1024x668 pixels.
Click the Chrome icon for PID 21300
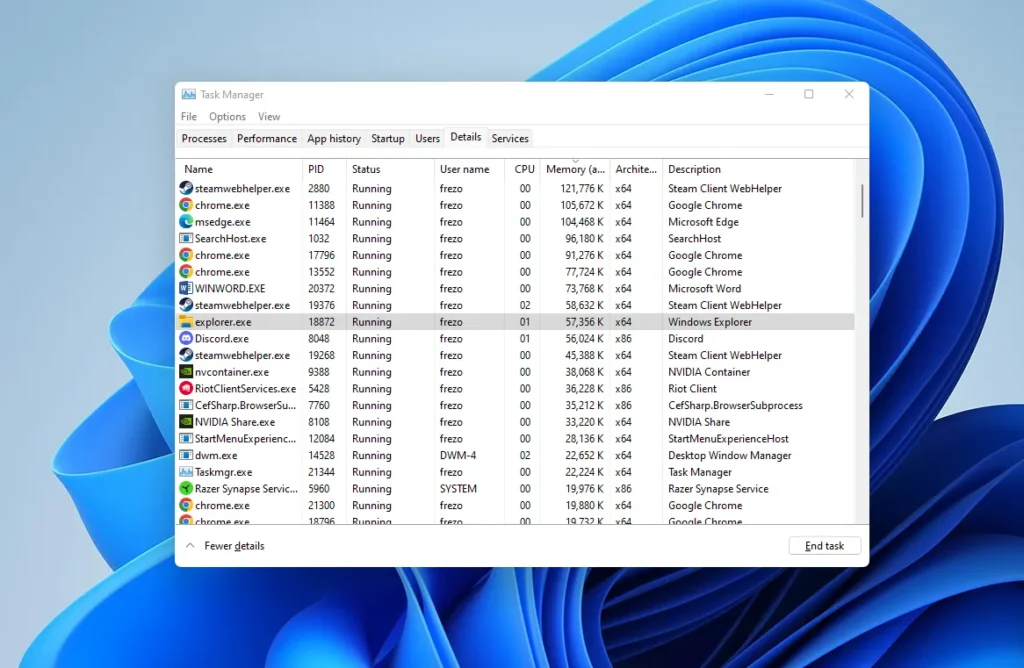[186, 505]
